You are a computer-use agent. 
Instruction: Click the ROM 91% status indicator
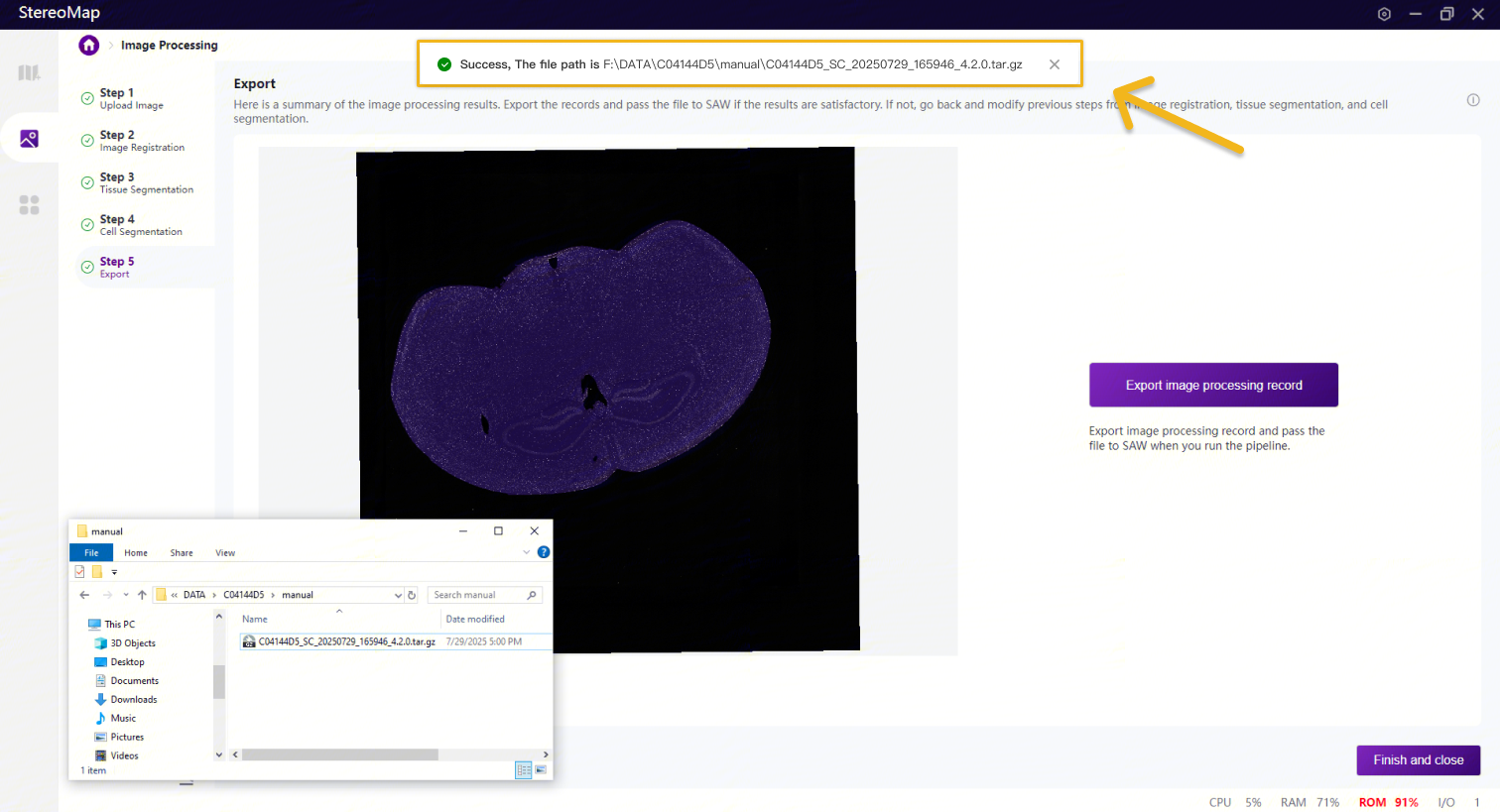click(1389, 802)
